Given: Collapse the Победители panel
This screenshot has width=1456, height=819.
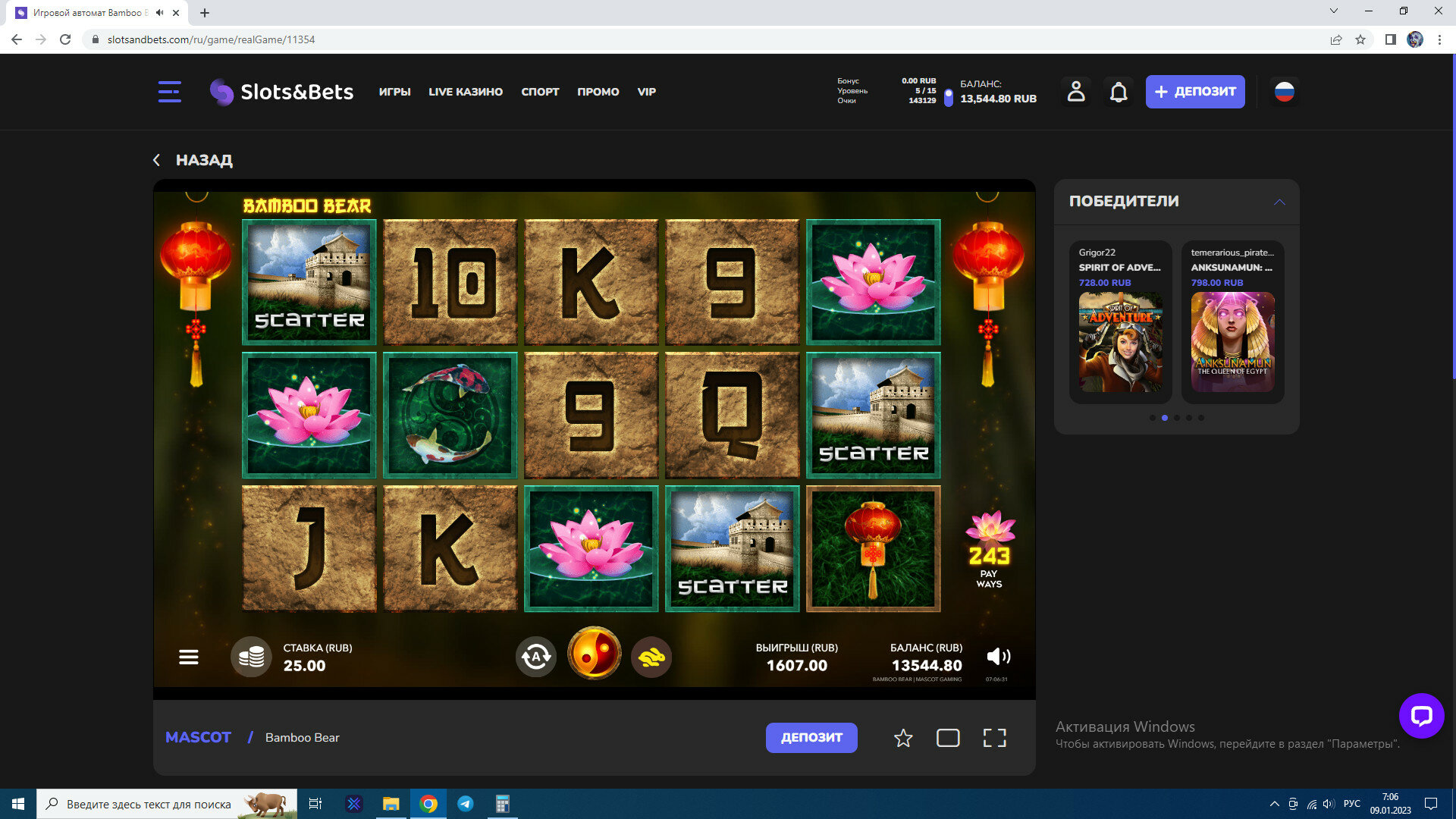Looking at the screenshot, I should (1279, 202).
